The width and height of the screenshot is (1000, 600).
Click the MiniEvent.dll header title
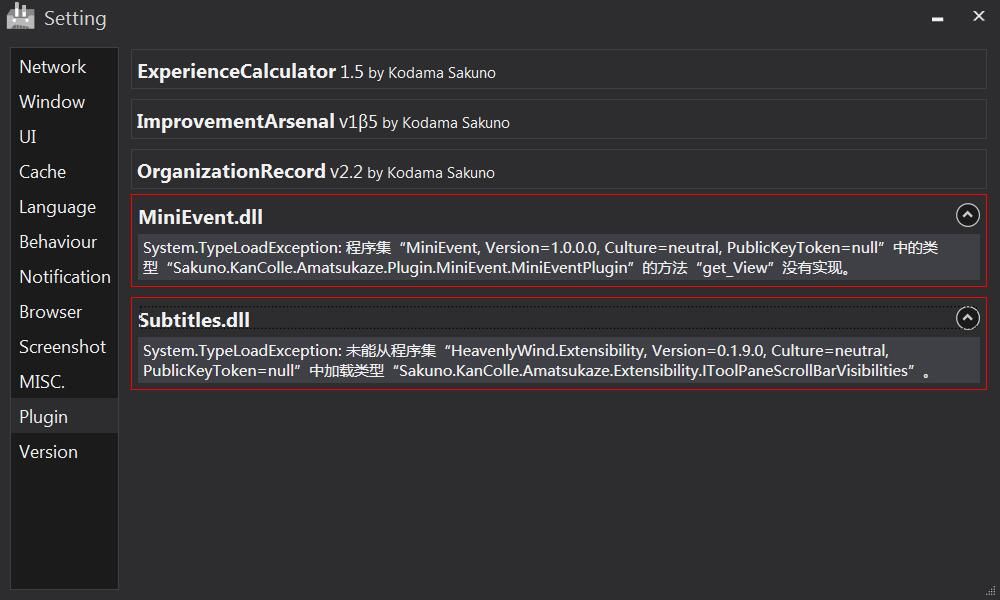pos(200,217)
